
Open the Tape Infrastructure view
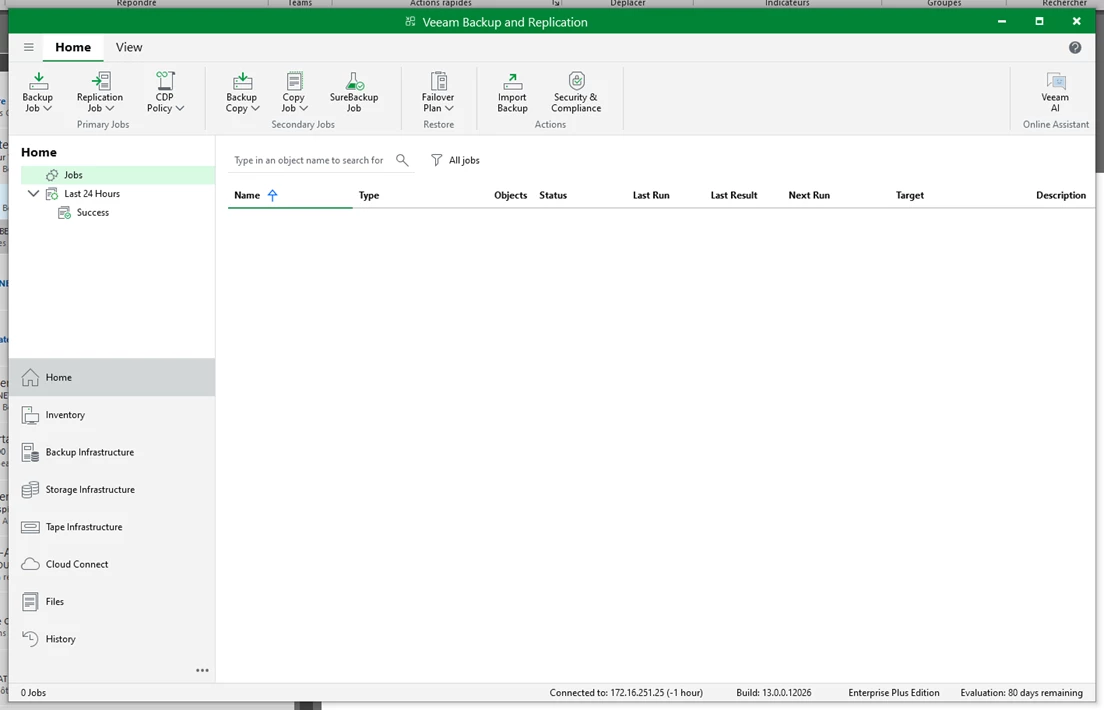[x=112, y=527]
